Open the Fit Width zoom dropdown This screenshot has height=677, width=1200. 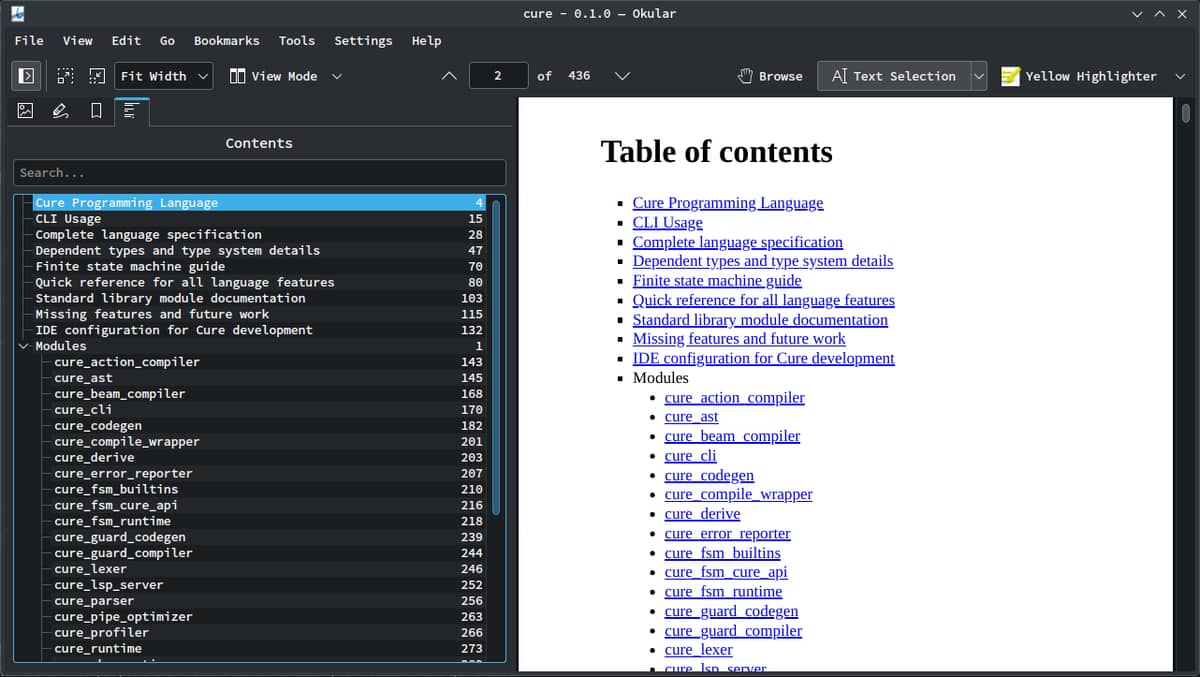coord(164,76)
